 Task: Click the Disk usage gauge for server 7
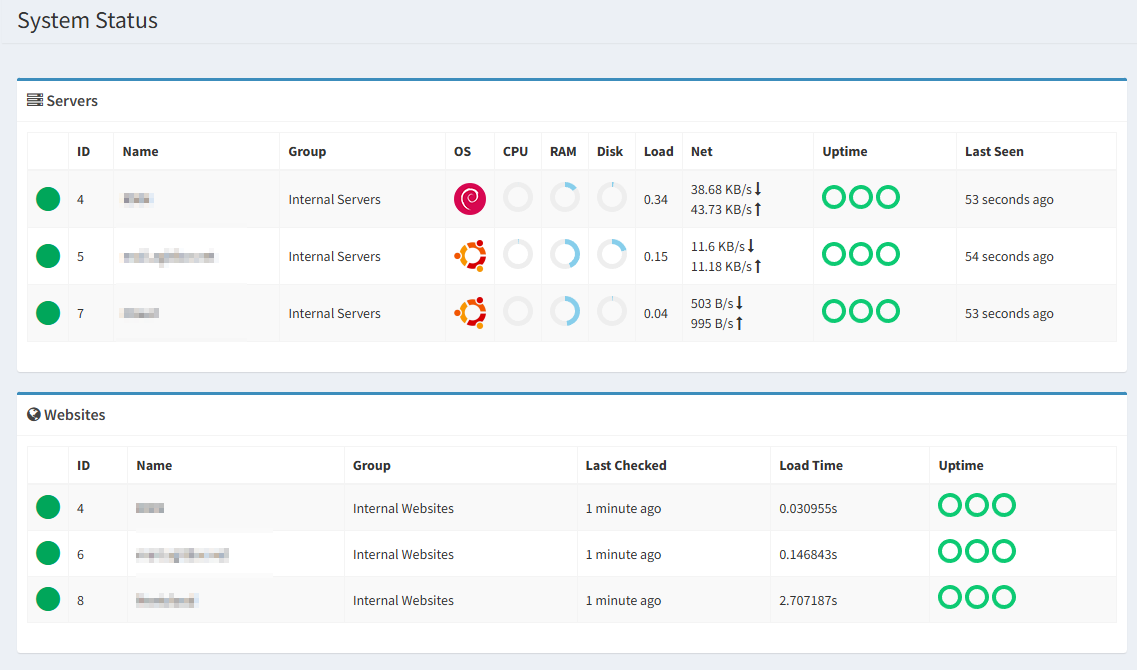pyautogui.click(x=612, y=311)
